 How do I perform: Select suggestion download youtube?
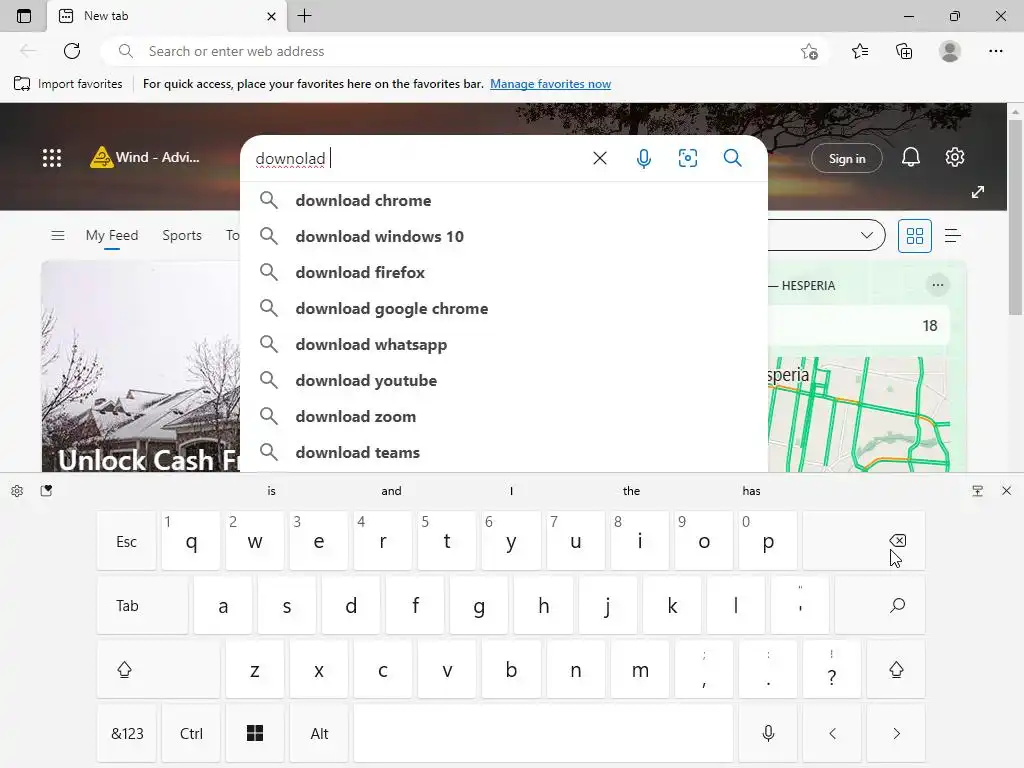[x=504, y=380]
